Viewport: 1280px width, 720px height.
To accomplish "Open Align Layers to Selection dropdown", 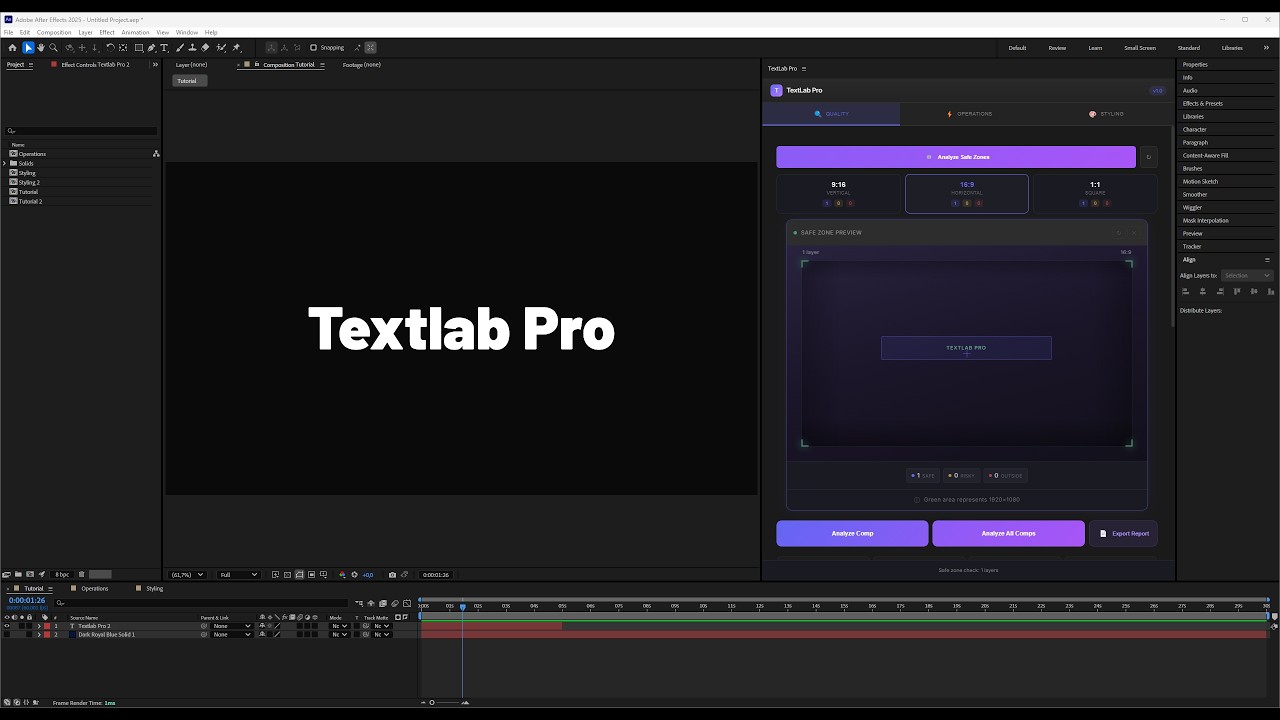I will pyautogui.click(x=1247, y=275).
